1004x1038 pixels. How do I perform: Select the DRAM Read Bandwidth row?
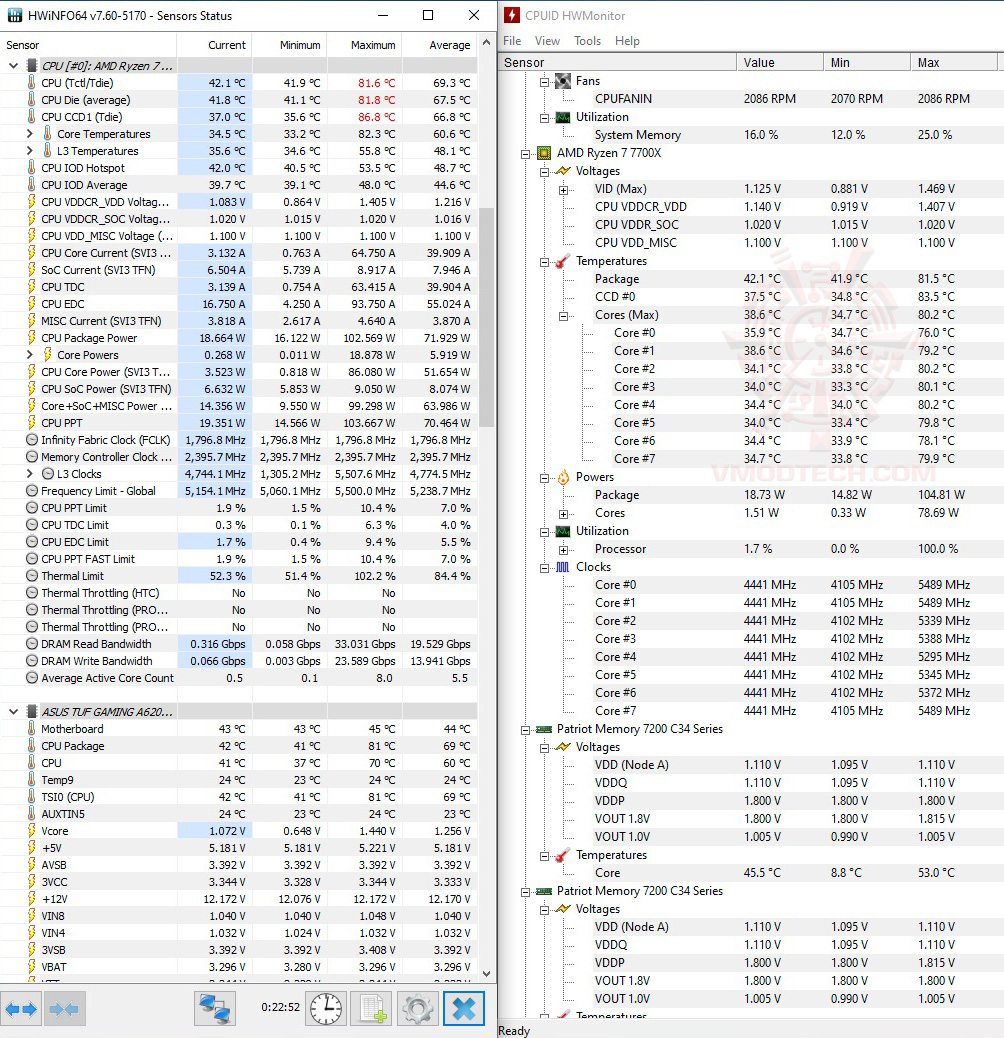pos(238,644)
